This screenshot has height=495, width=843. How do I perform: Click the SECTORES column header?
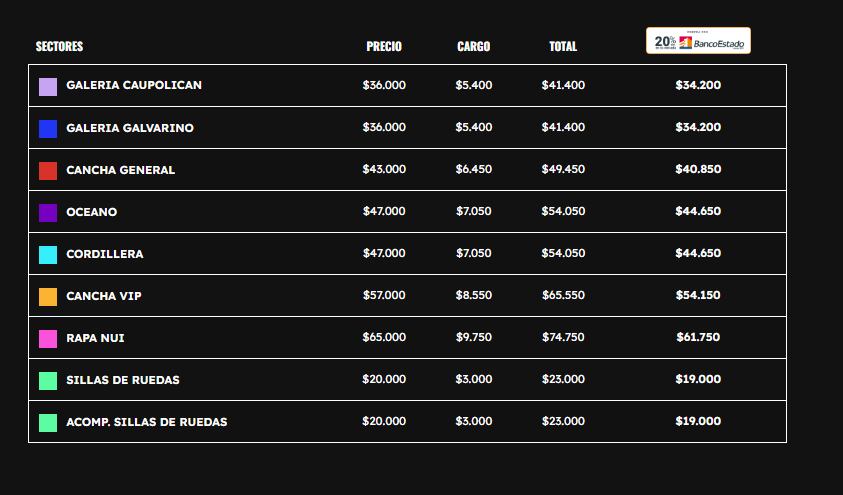pos(60,46)
